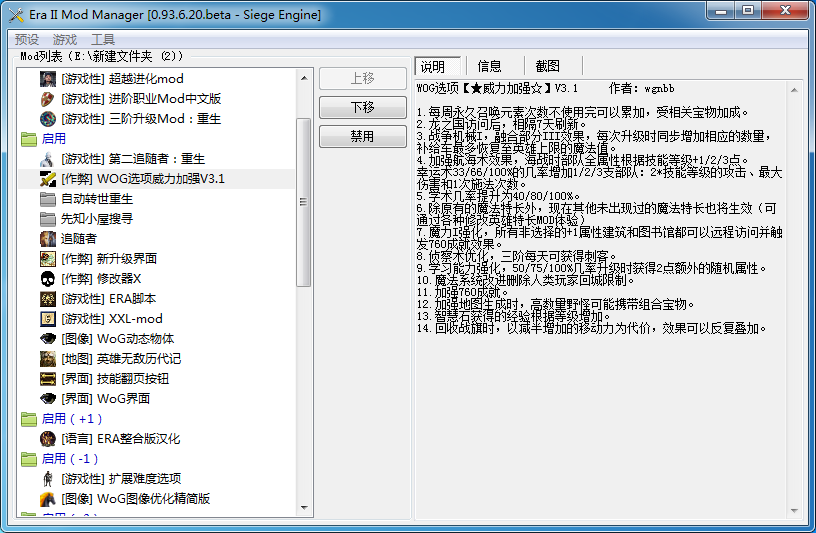
Task: Click the 进阶职业Mod中文版 shield icon
Action: click(48, 99)
